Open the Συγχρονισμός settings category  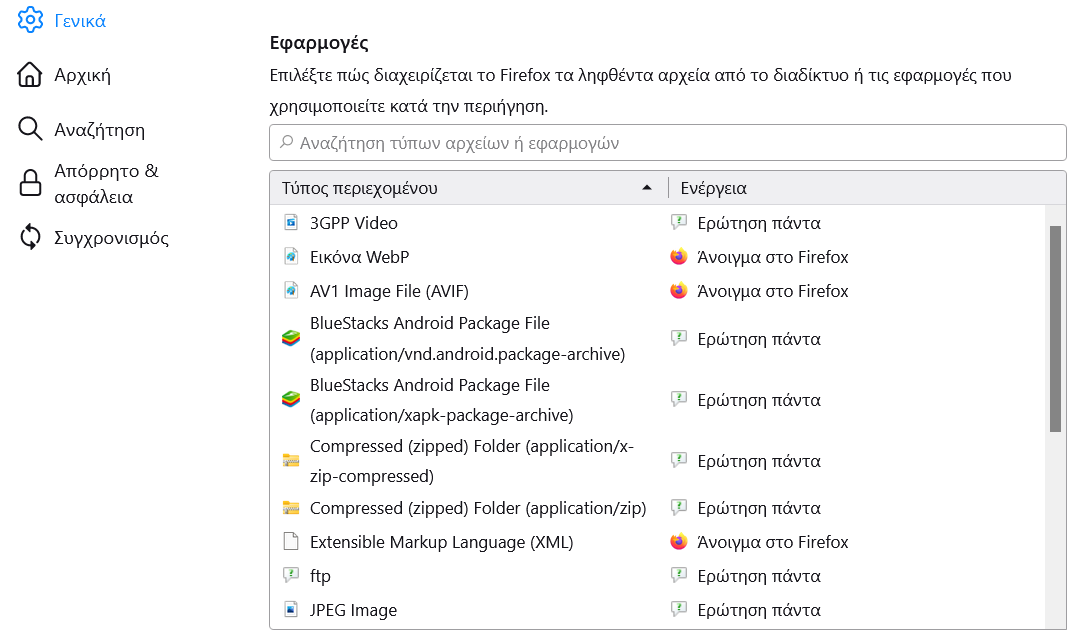[x=93, y=237]
